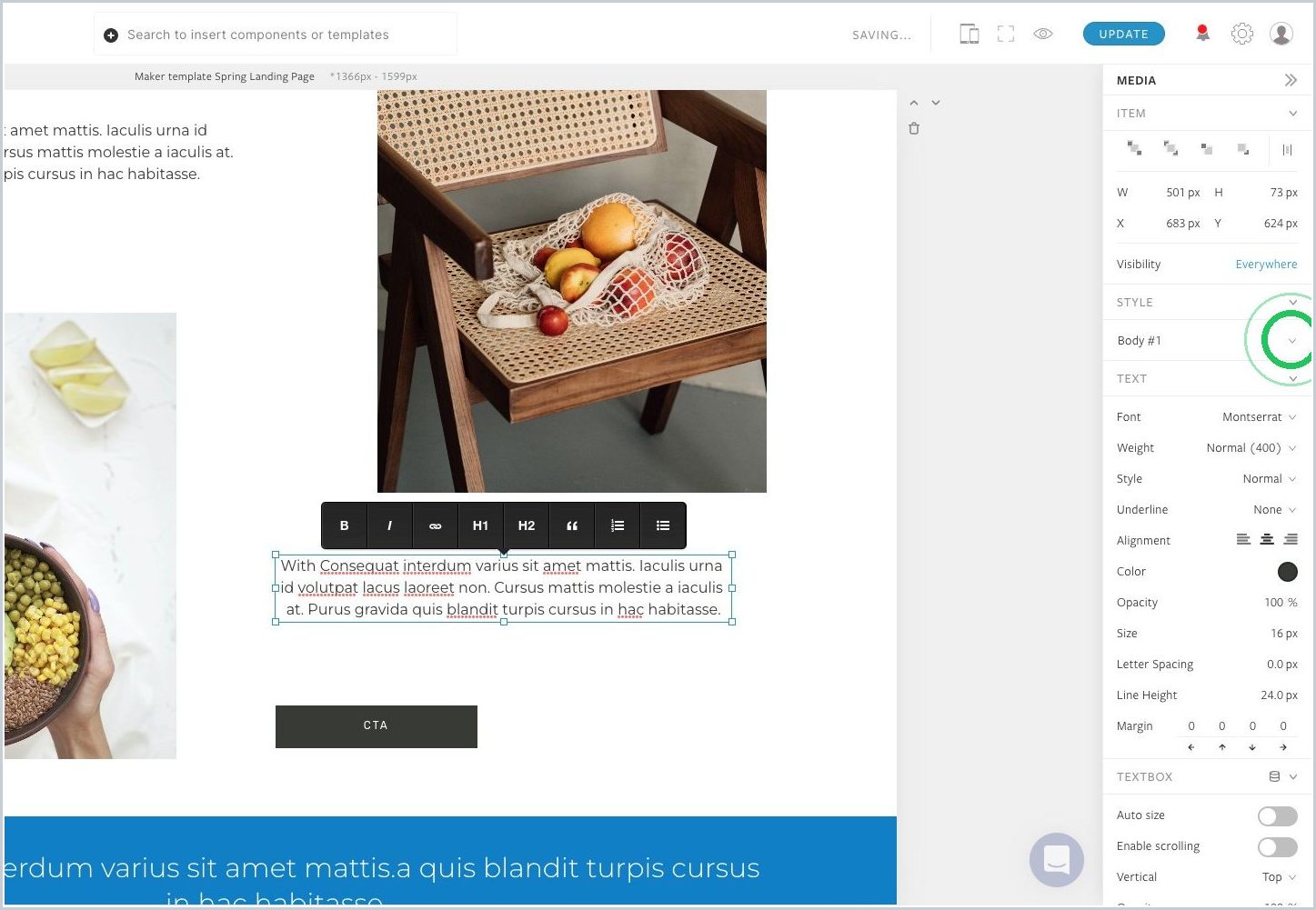Click the search components field

click(276, 35)
